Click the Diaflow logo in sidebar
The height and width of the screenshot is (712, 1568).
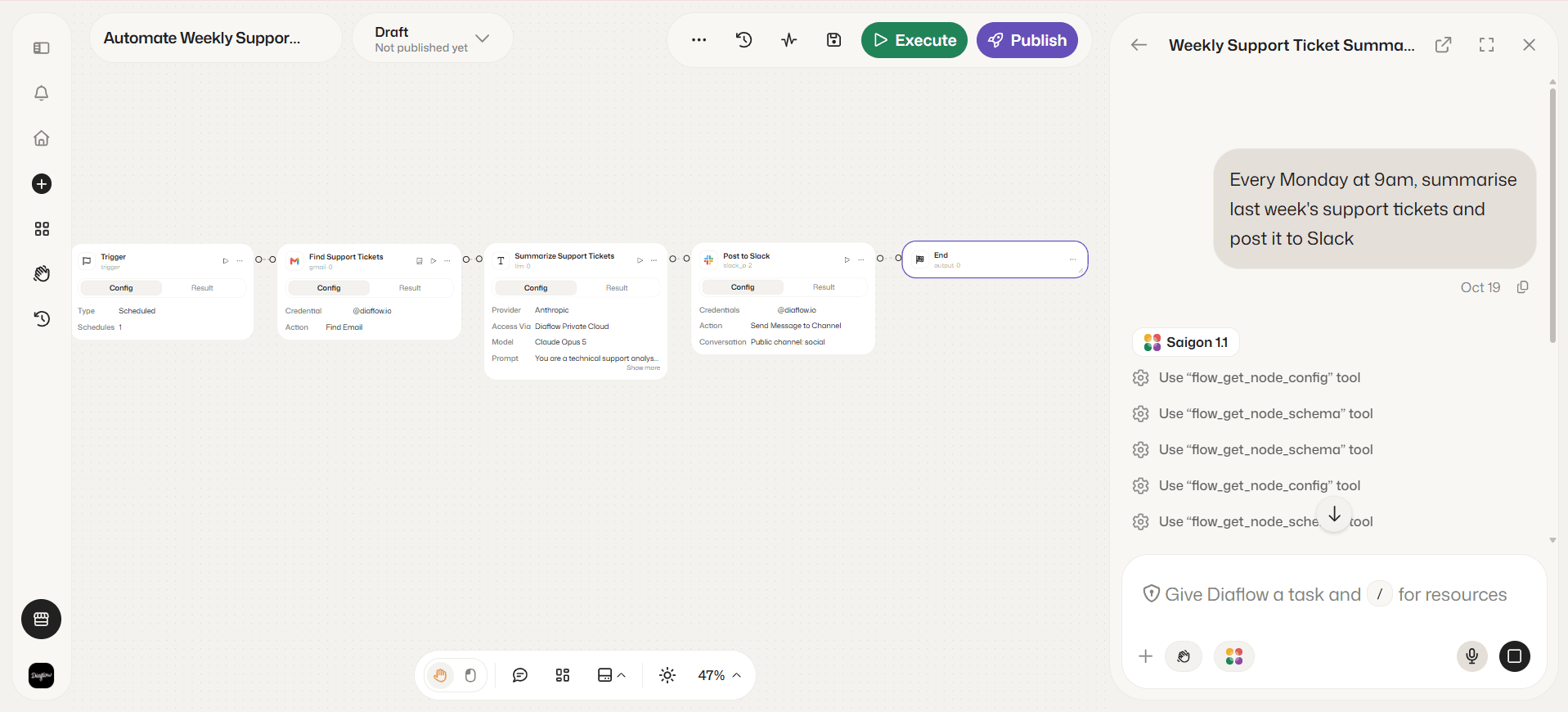pos(42,675)
